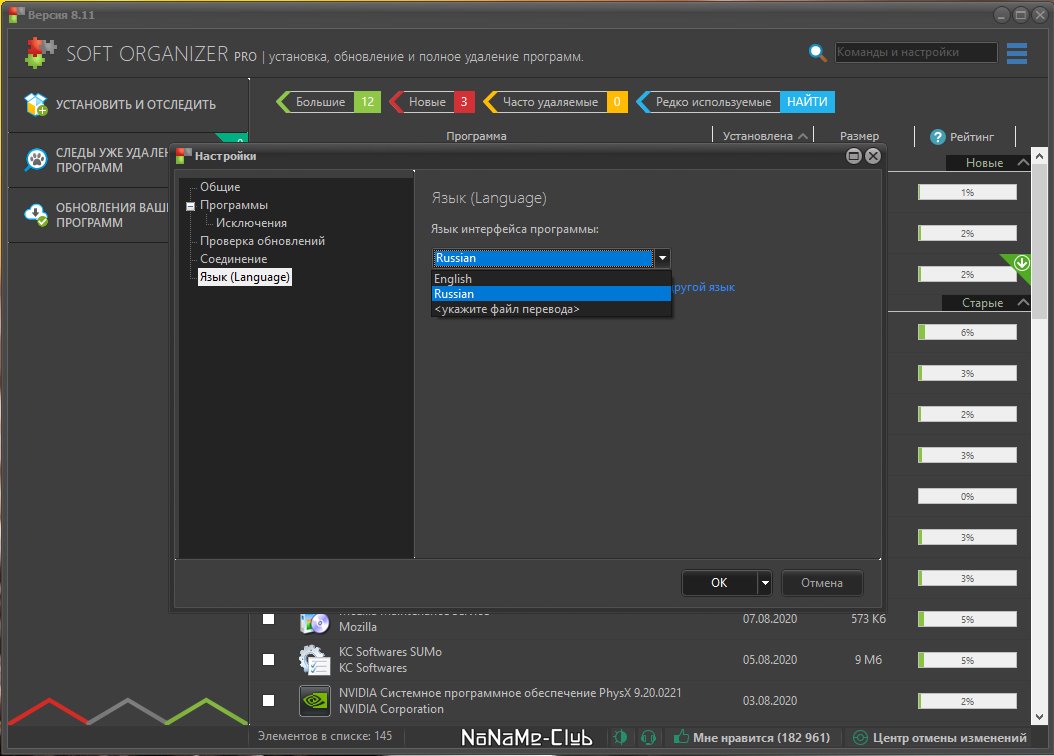The image size is (1054, 756).
Task: Tick the checkbox for KC Softwares SUMo
Action: coord(268,660)
